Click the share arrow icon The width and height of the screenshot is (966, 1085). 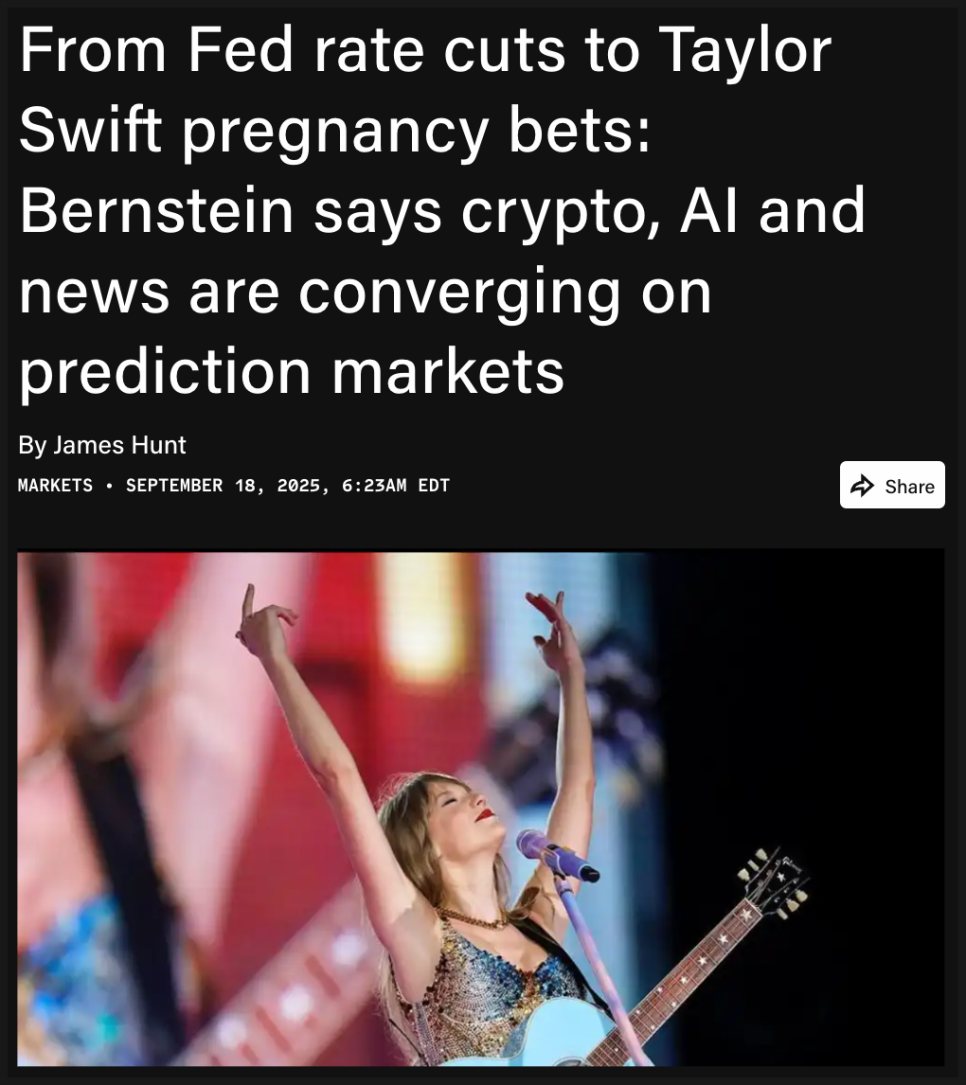tap(862, 486)
